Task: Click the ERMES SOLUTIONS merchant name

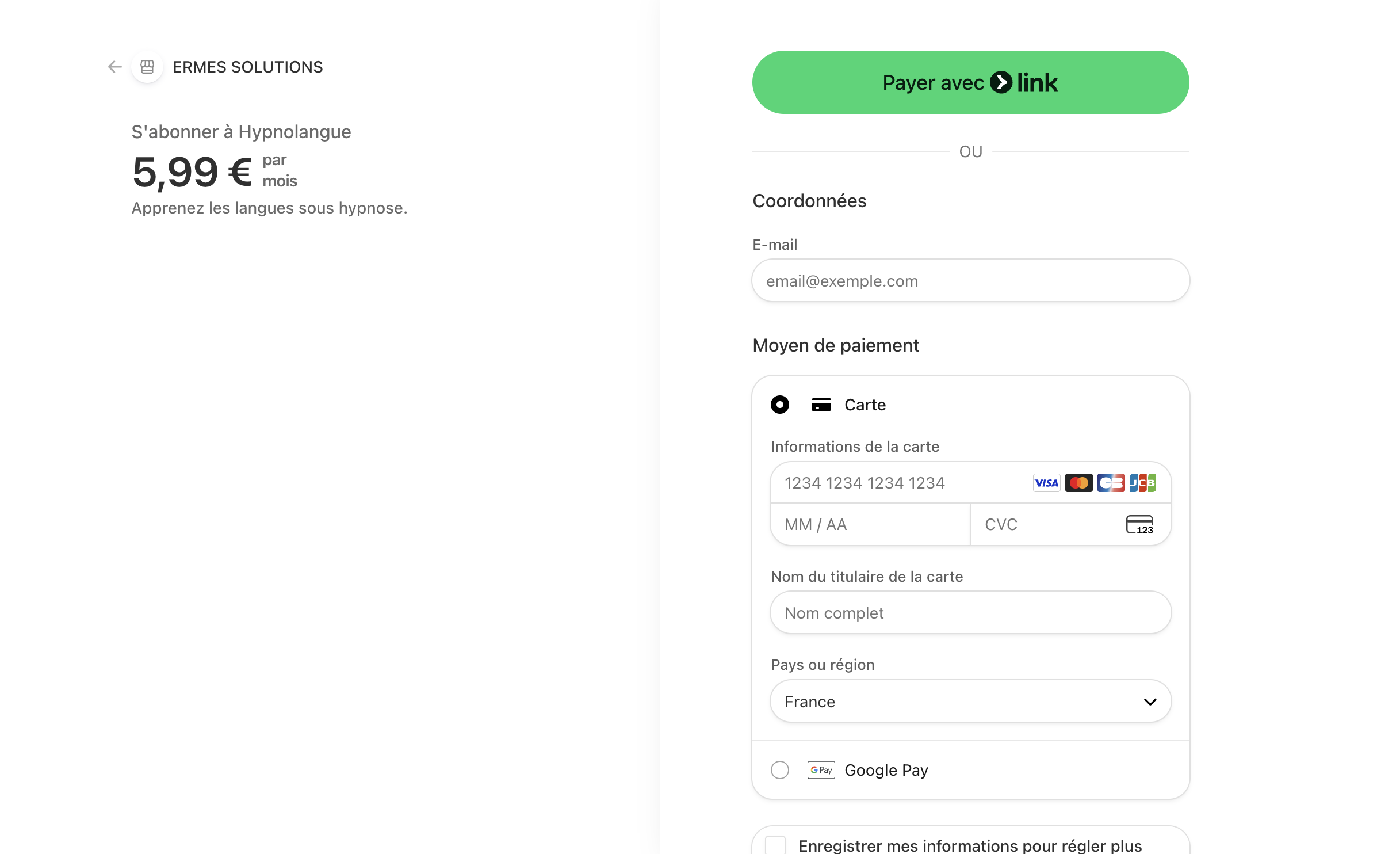Action: (x=248, y=67)
